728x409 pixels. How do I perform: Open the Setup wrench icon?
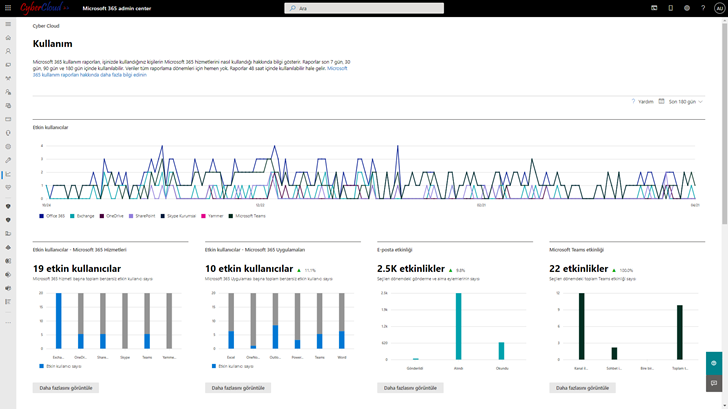click(x=8, y=160)
